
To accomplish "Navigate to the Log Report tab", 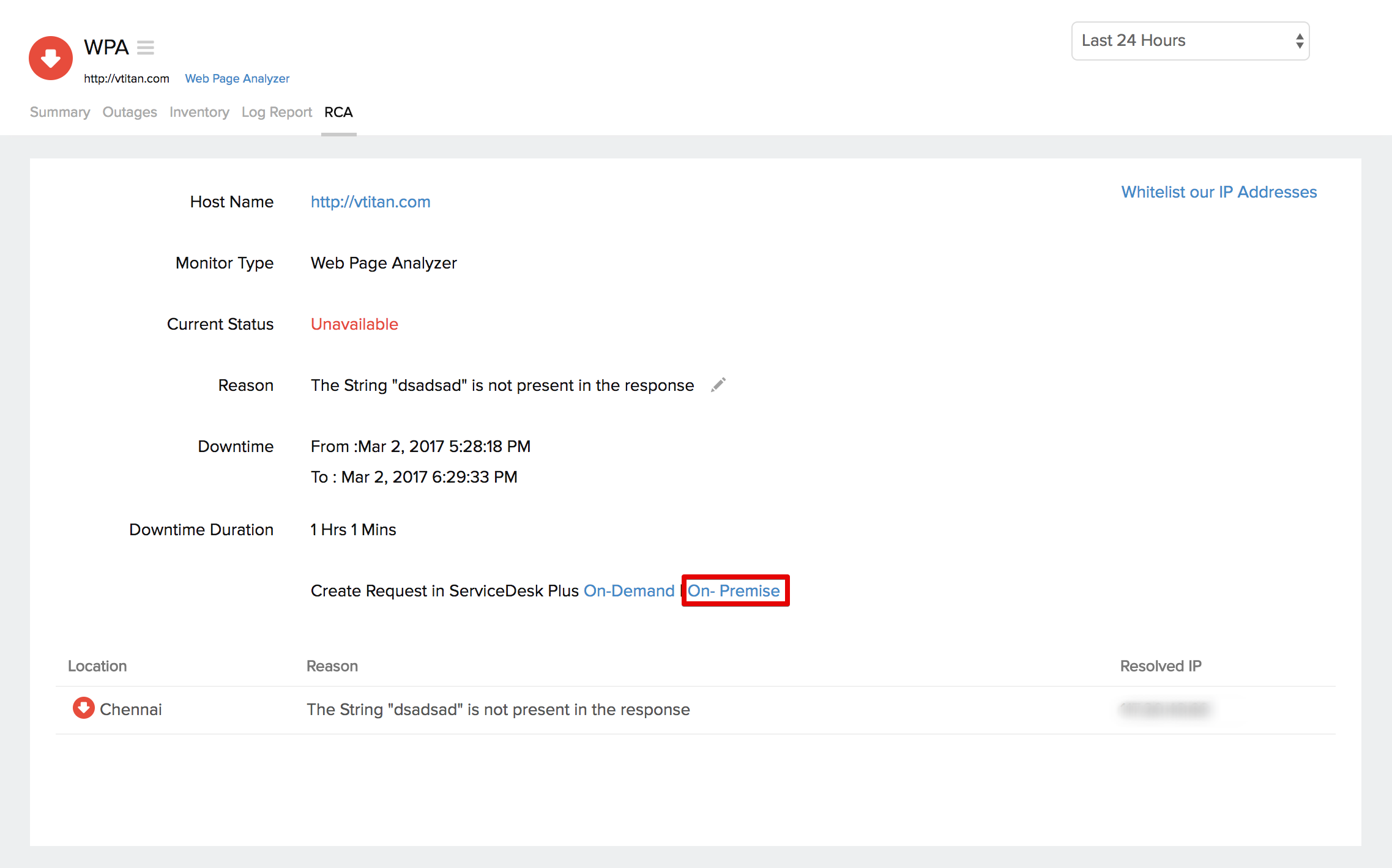I will click(276, 112).
